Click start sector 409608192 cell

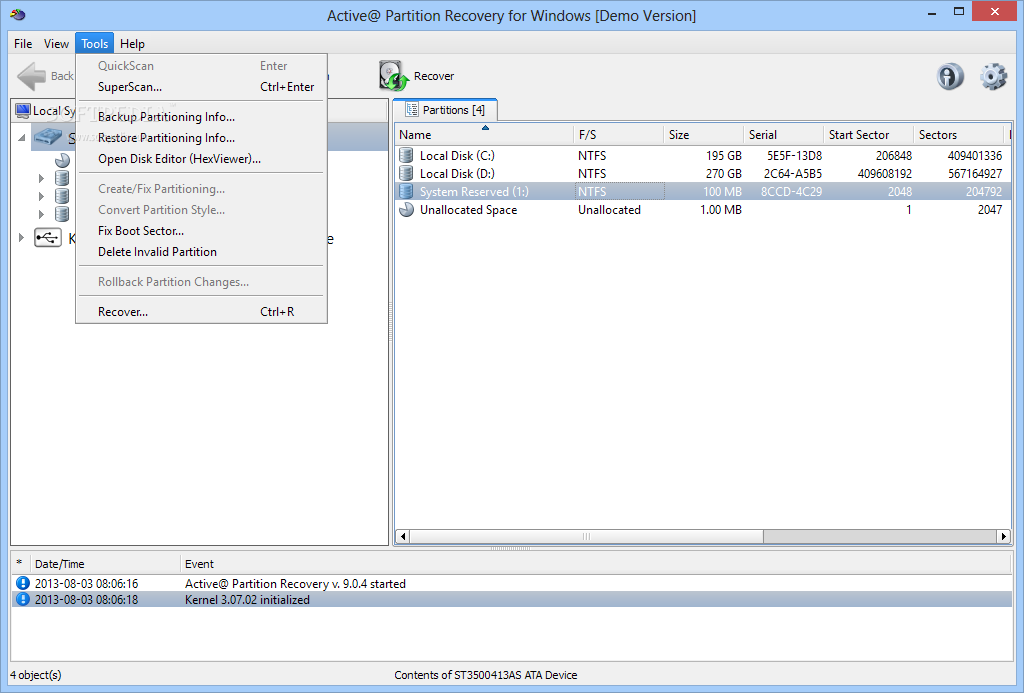(884, 173)
